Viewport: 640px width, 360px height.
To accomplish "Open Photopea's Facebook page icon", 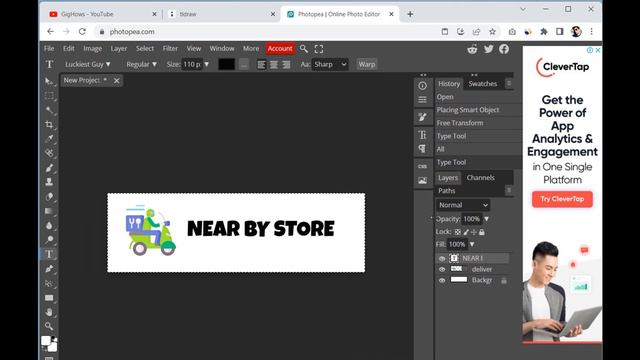I will pos(504,49).
